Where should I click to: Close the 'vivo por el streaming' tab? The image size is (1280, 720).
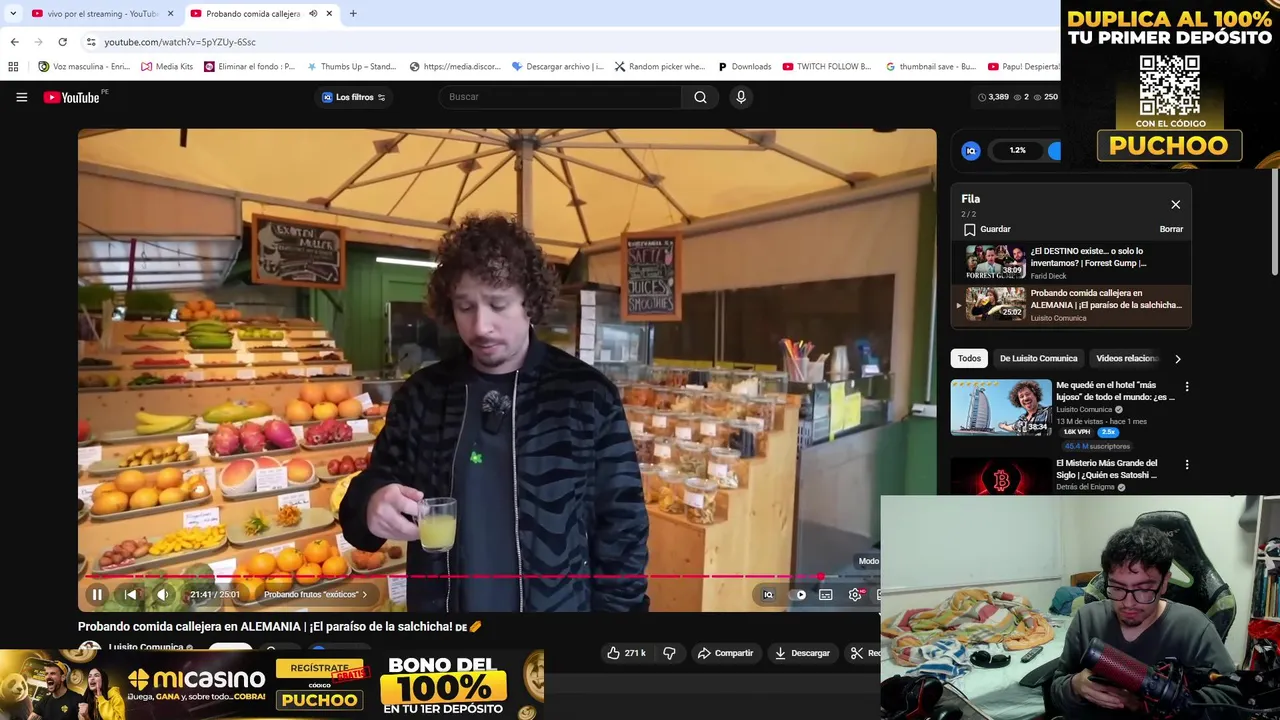coord(170,14)
